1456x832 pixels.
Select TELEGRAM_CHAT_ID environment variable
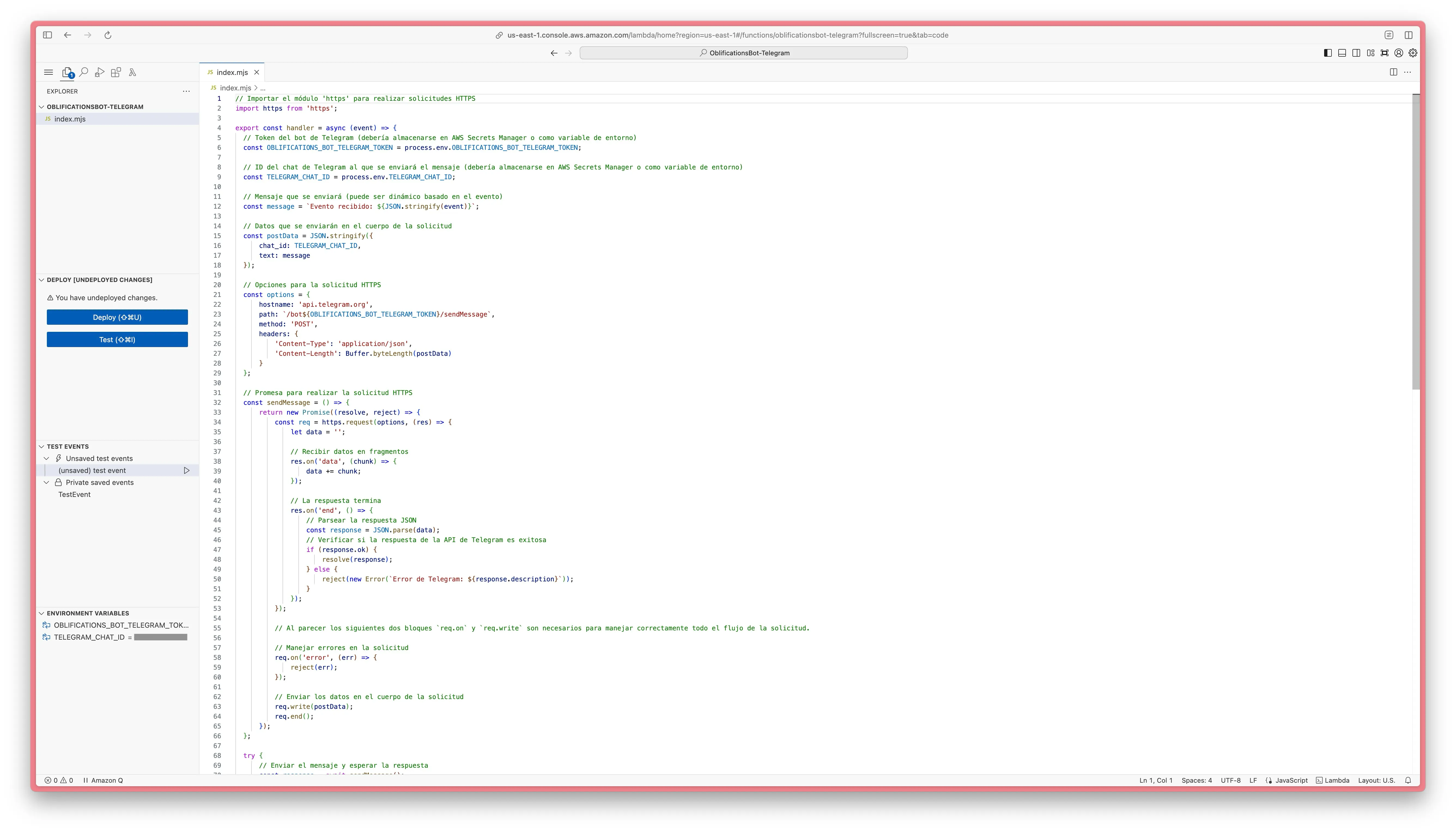118,637
